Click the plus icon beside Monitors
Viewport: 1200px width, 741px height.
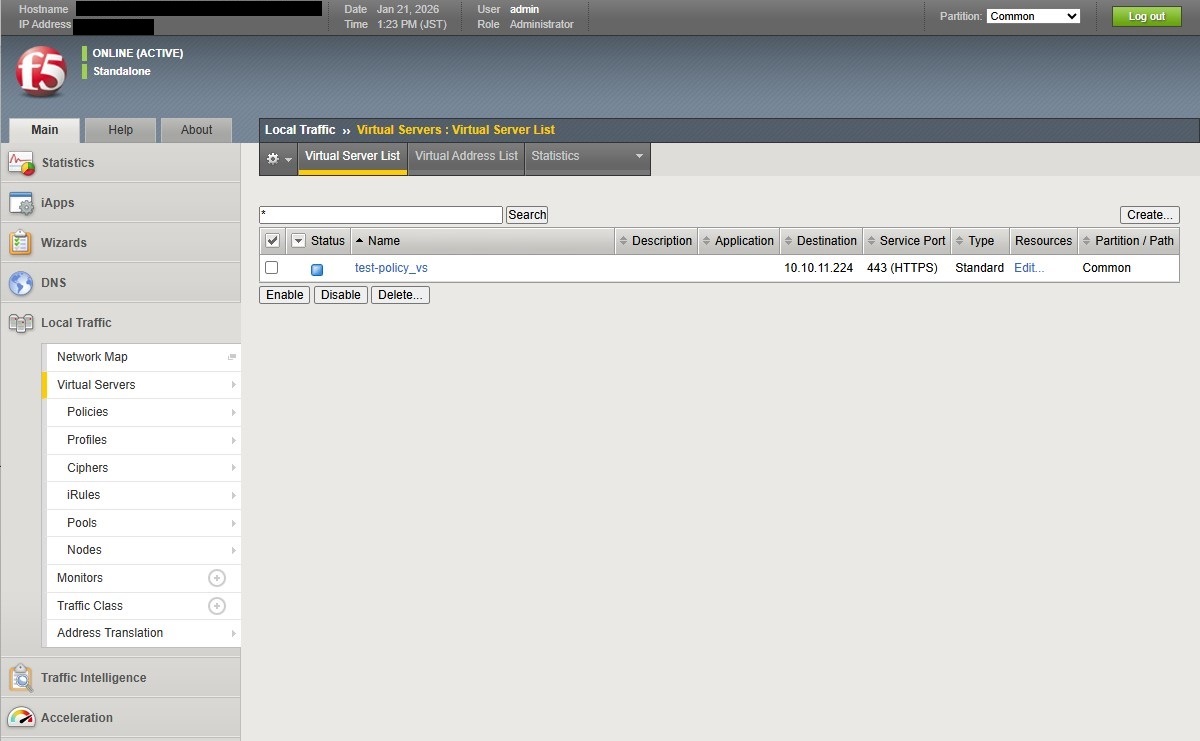point(216,578)
